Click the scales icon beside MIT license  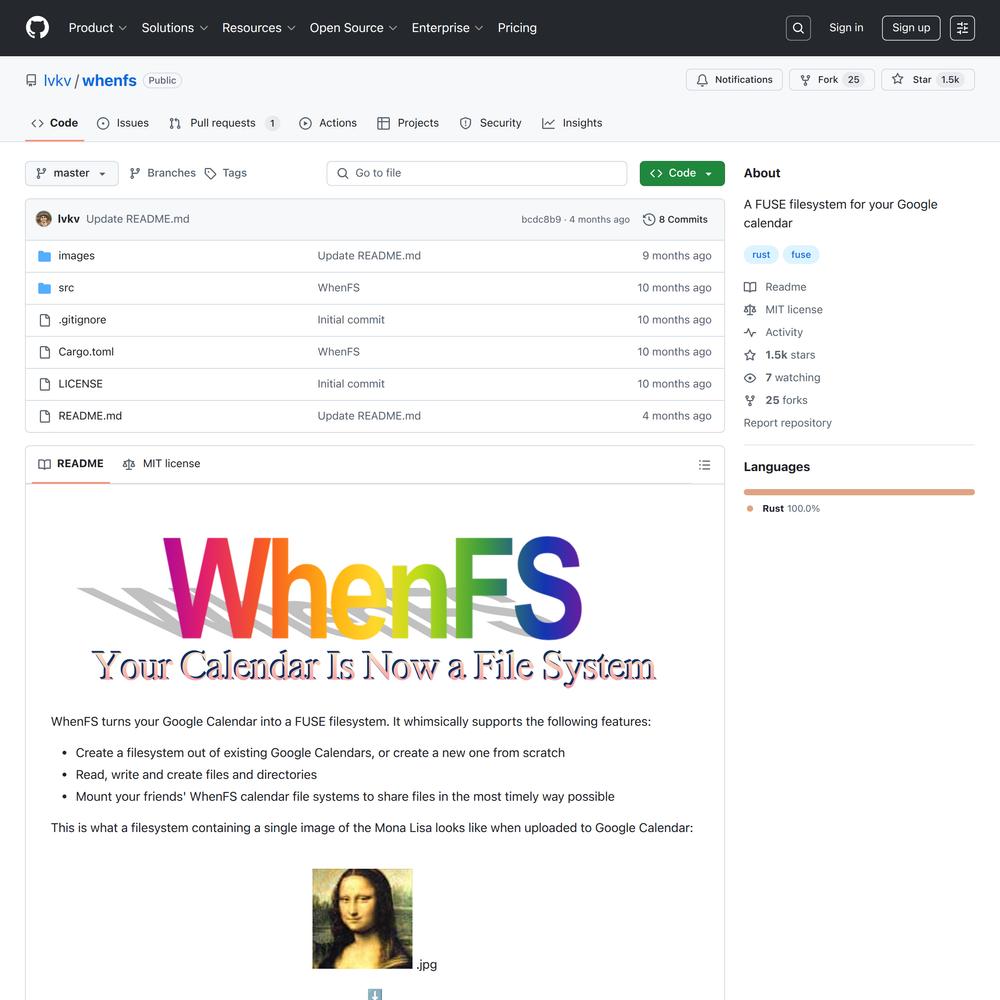pos(750,310)
